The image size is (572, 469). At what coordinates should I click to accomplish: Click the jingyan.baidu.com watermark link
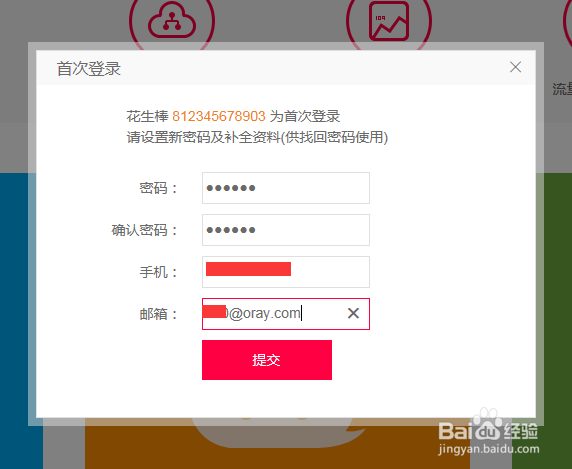click(488, 449)
